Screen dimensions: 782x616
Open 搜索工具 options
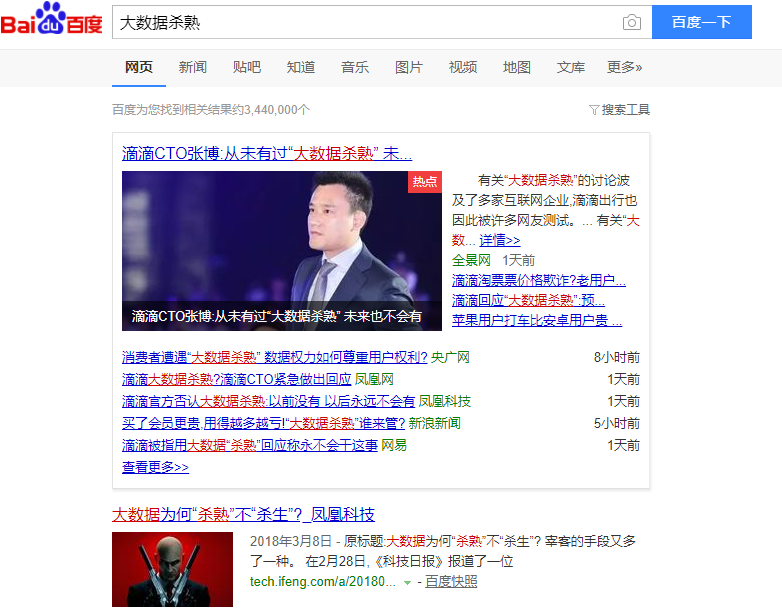625,110
